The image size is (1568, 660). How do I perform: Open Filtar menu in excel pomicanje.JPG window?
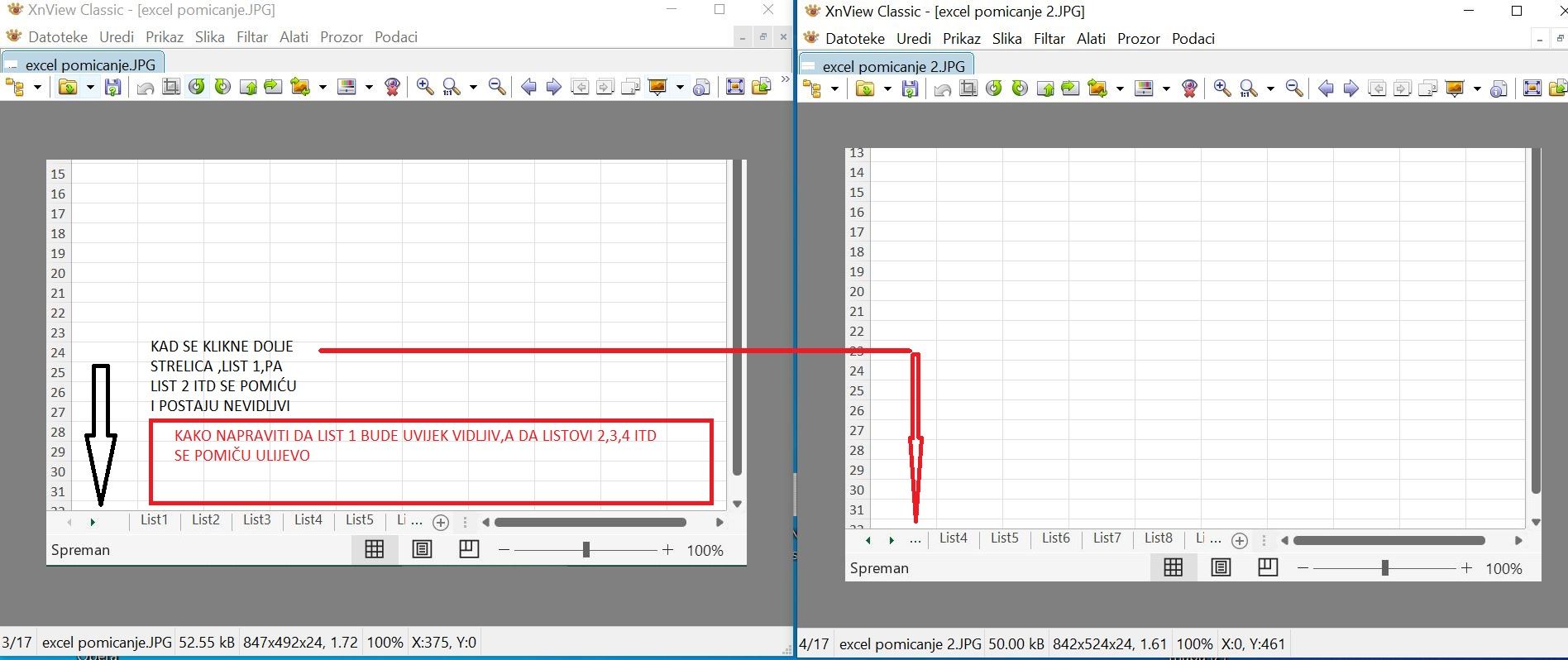click(251, 37)
